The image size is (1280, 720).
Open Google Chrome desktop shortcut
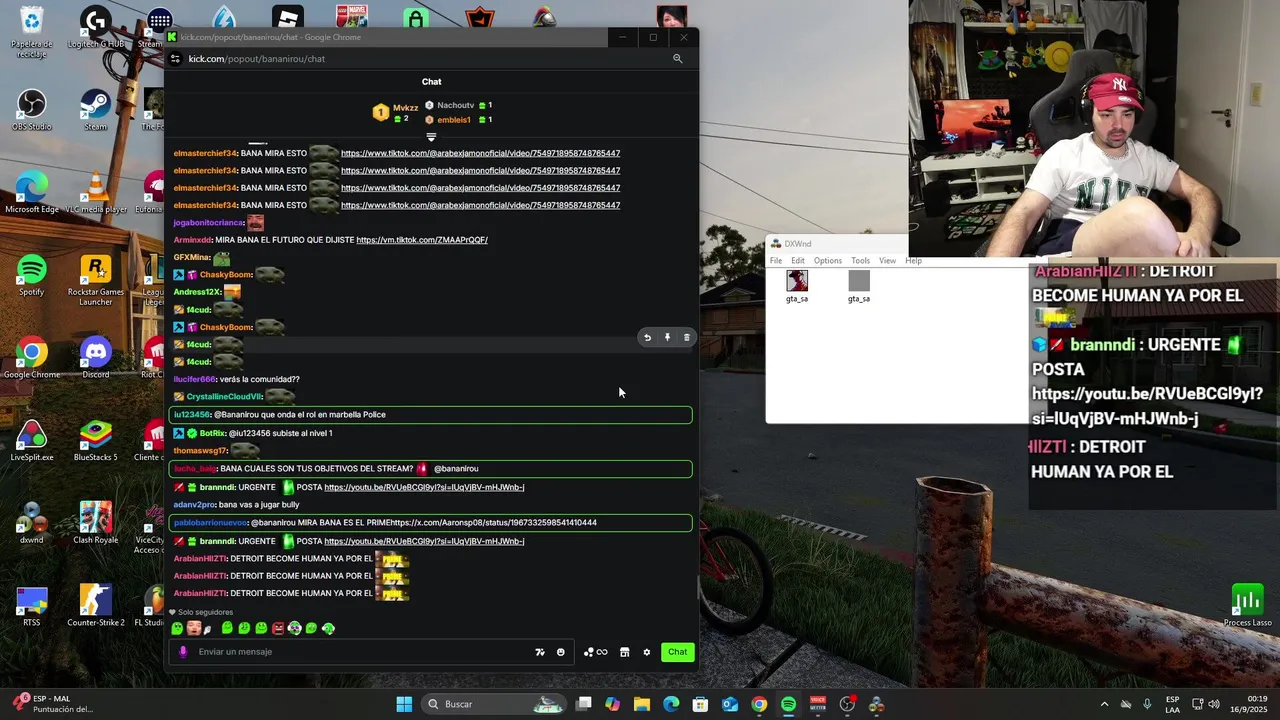coord(31,359)
